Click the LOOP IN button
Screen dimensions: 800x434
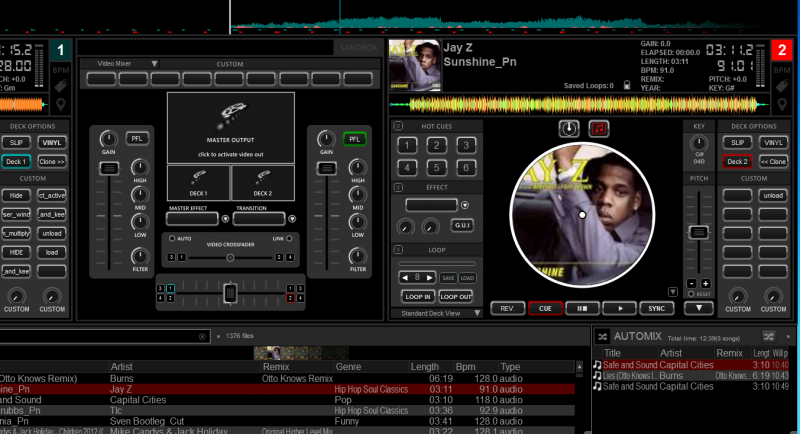(417, 297)
